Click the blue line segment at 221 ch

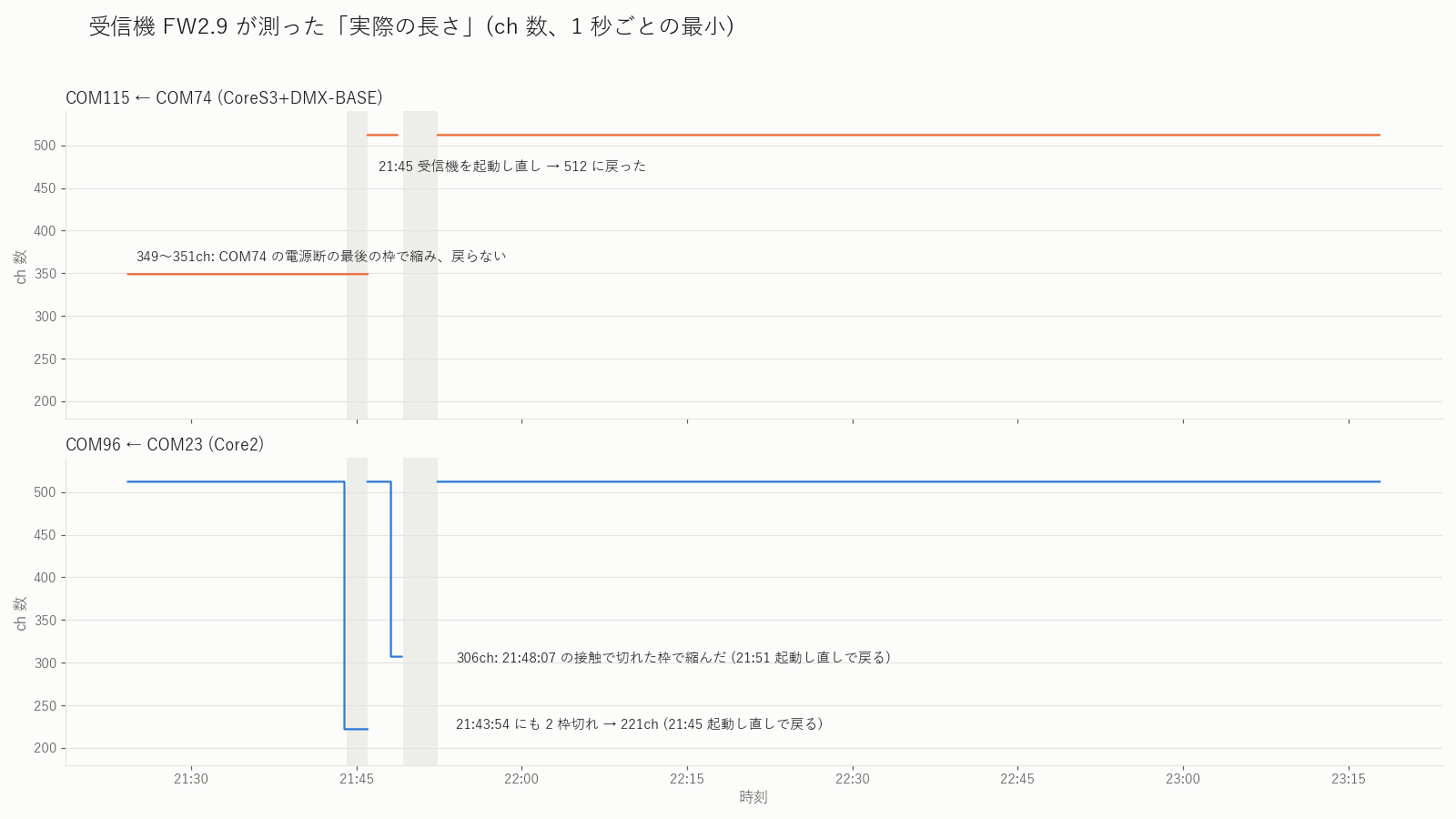(356, 729)
